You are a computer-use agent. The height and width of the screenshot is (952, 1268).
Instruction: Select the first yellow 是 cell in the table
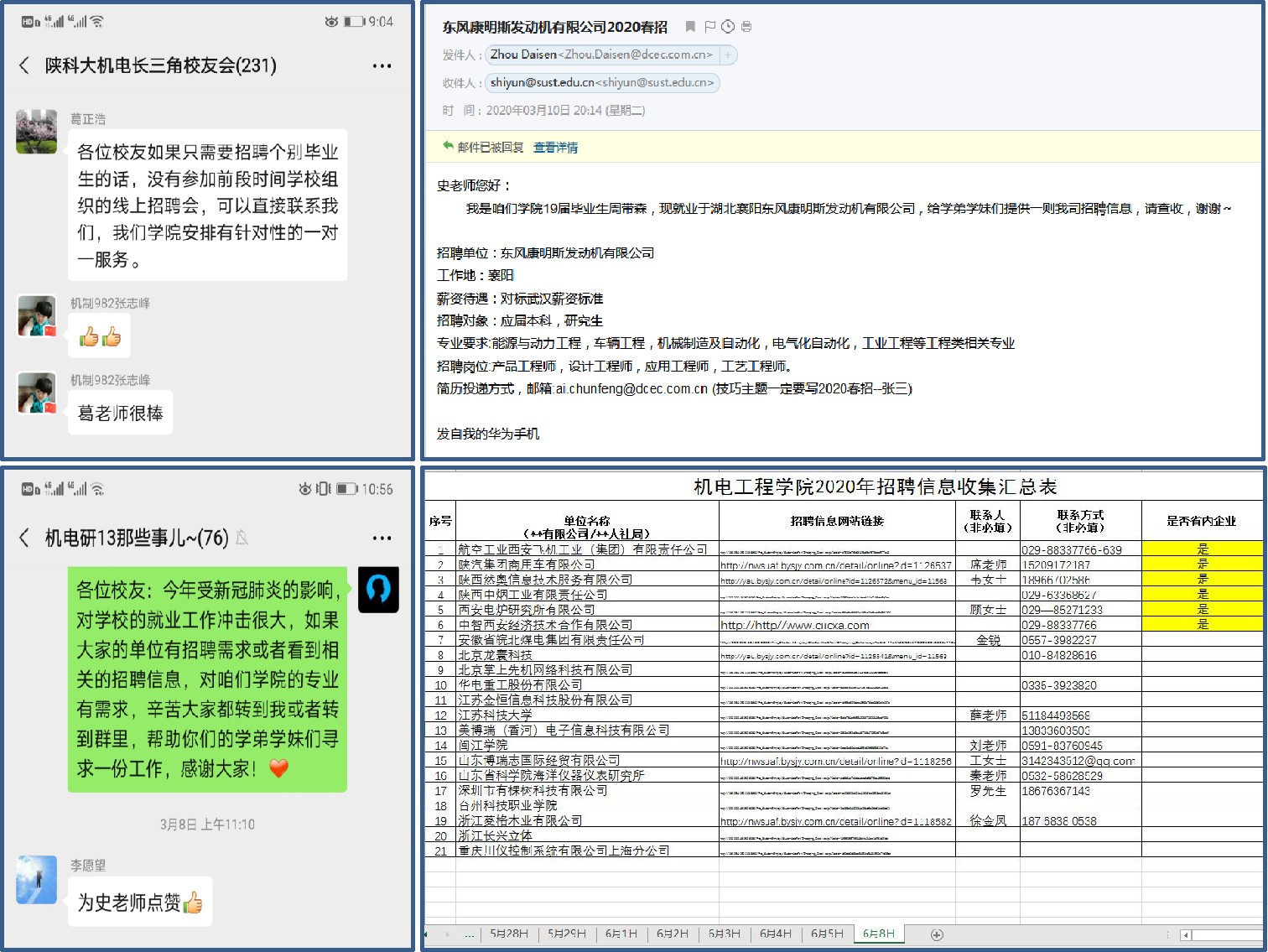click(1202, 549)
